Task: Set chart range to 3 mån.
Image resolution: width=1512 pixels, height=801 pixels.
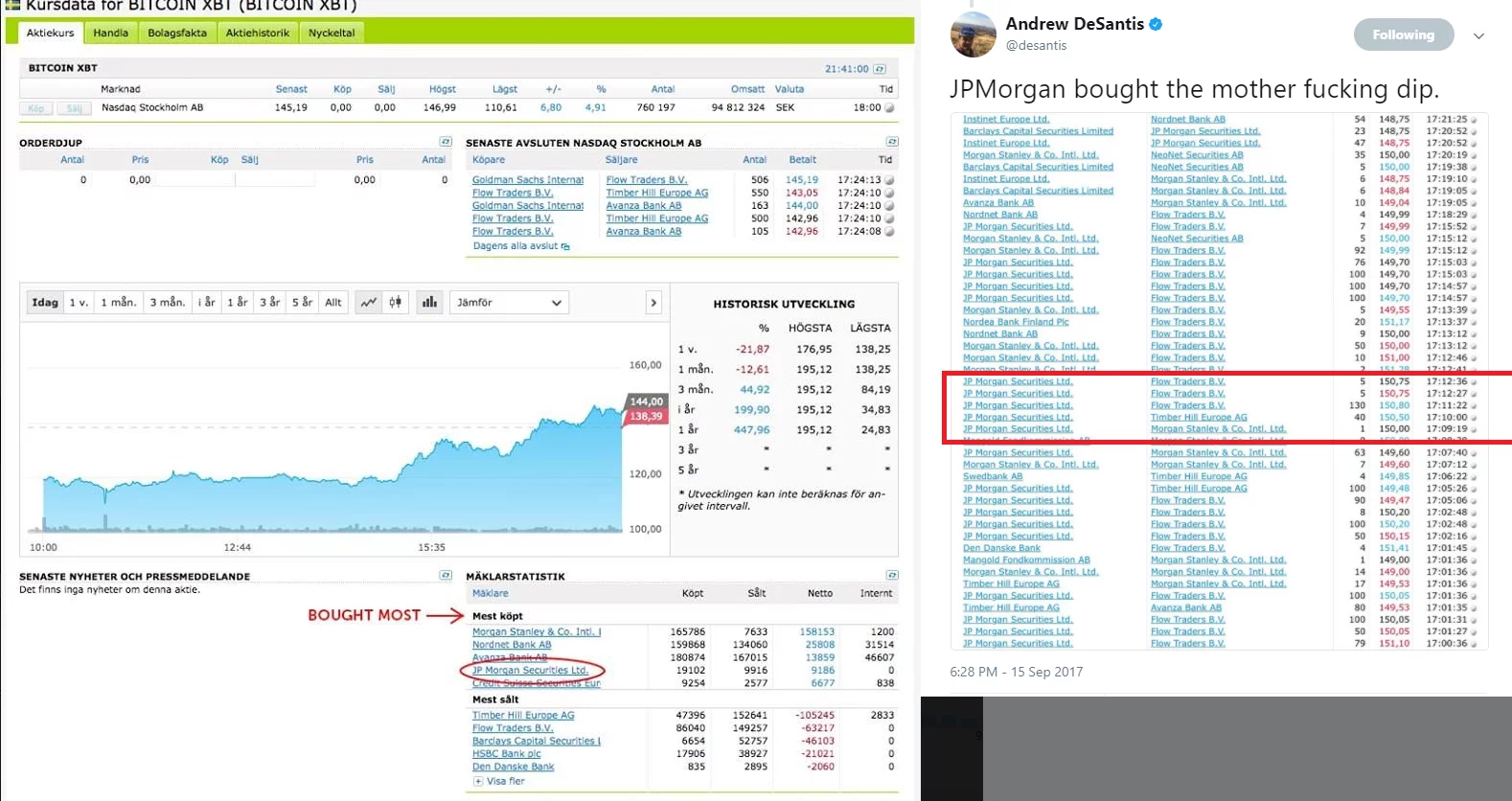Action: (167, 303)
